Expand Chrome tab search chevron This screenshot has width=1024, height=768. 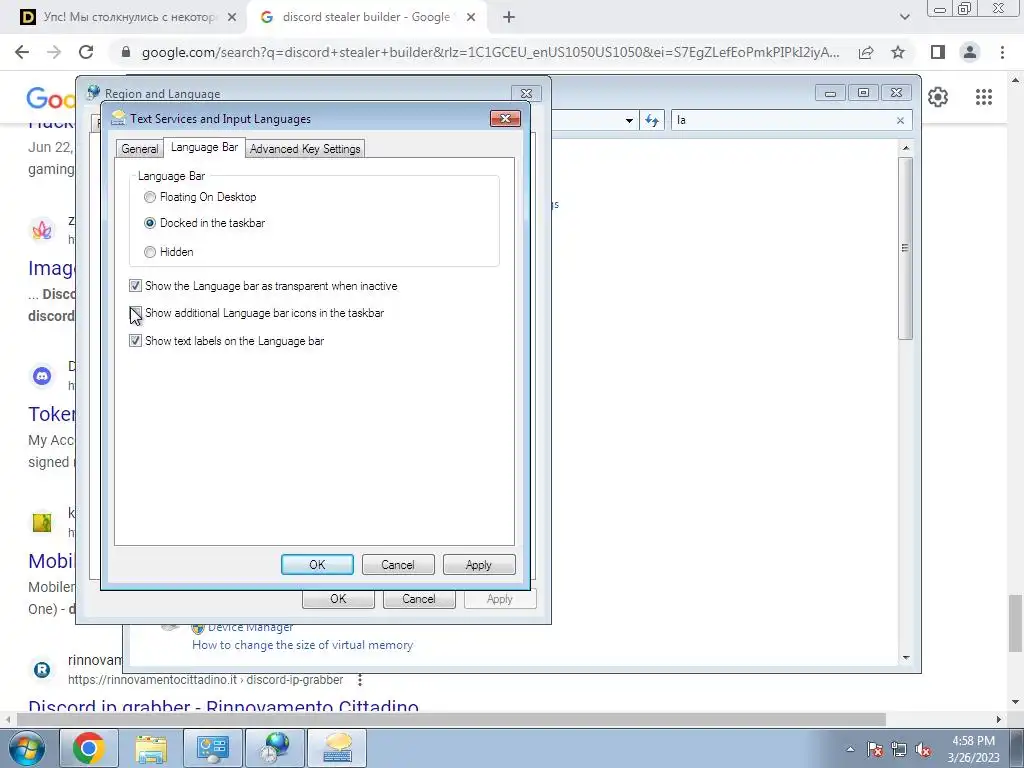[904, 18]
